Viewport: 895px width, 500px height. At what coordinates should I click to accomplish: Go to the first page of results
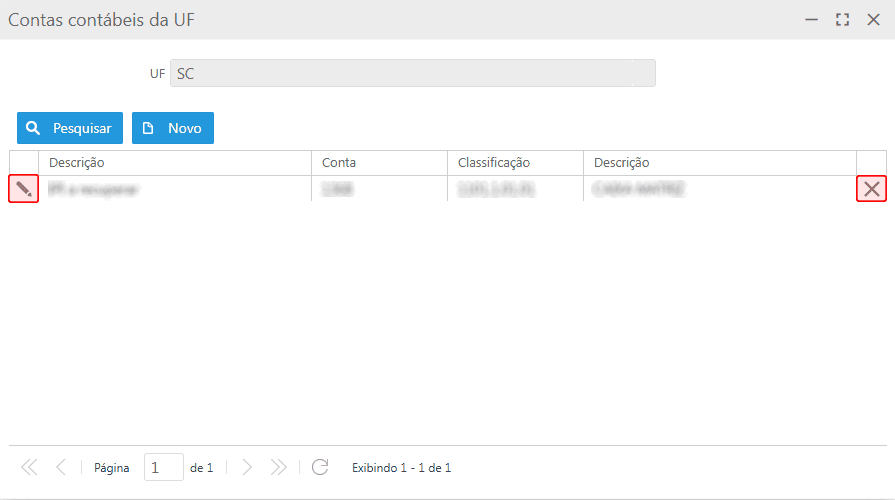click(x=28, y=467)
